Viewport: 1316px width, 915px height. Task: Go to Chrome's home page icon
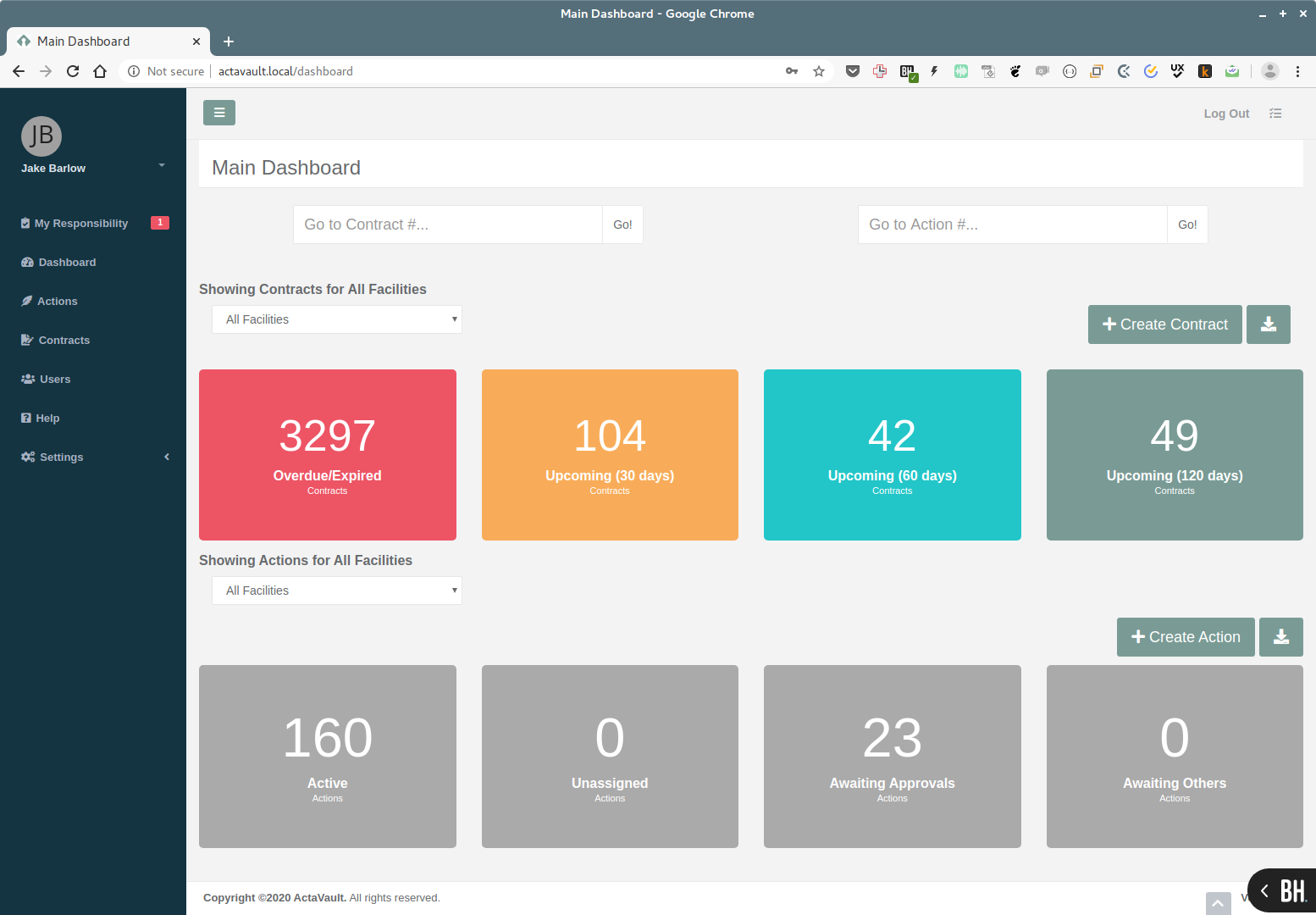100,71
